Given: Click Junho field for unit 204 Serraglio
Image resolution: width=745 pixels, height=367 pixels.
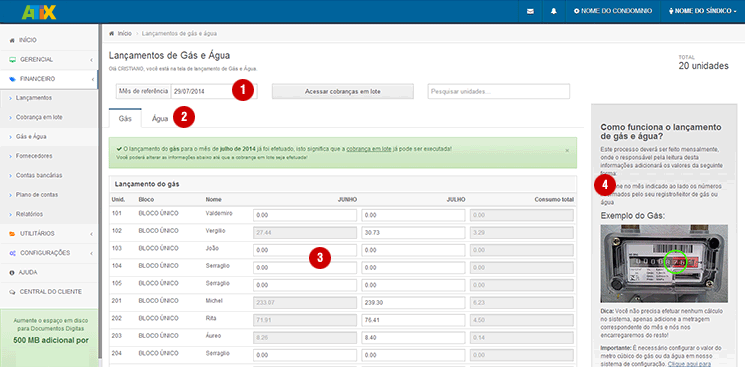Looking at the screenshot, I should [x=305, y=356].
